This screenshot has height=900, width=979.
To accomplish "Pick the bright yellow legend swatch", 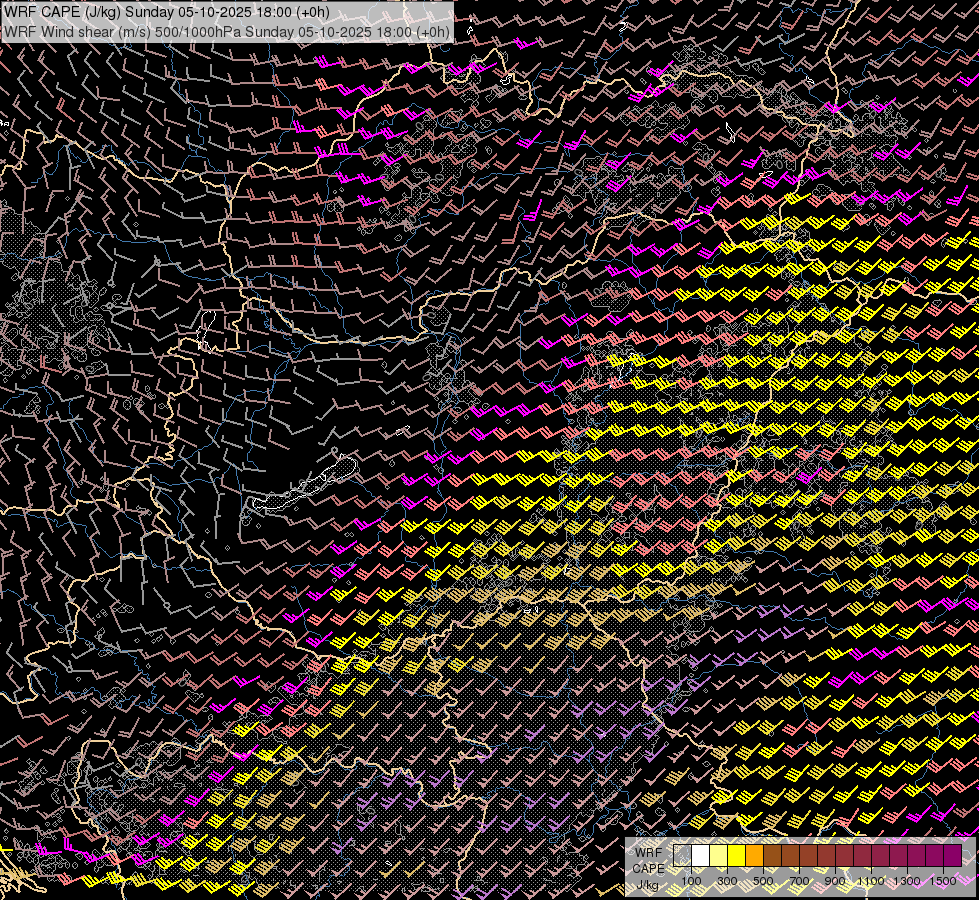I will coord(737,856).
